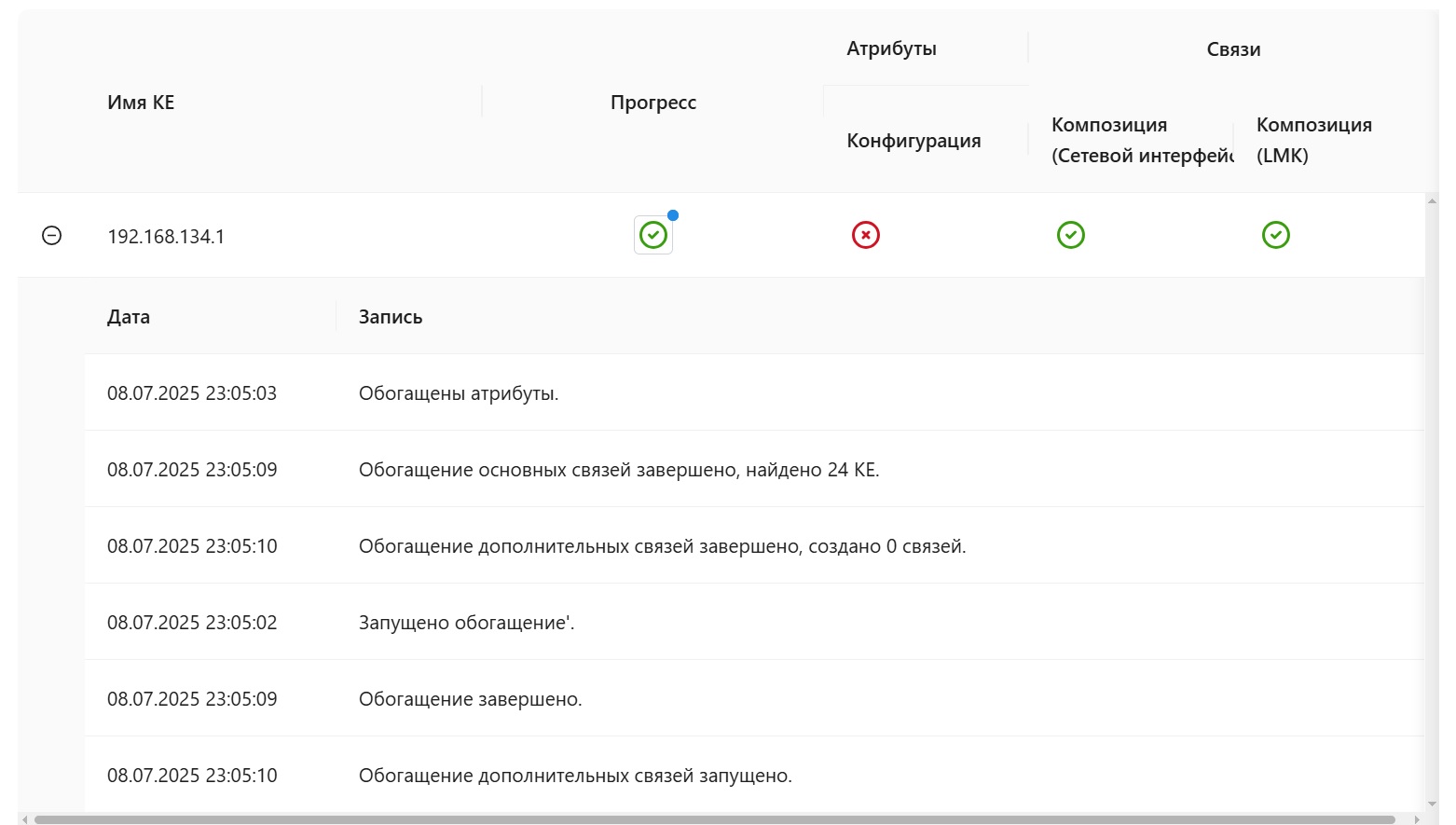Click the "Композиция (LMK)" column header

(1313, 140)
